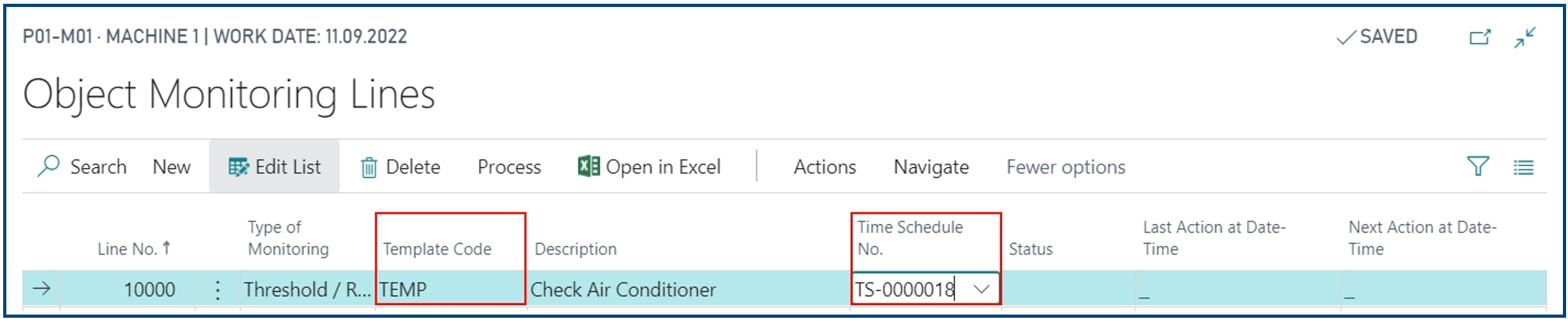
Task: Click the Open in Excel icon
Action: (588, 166)
